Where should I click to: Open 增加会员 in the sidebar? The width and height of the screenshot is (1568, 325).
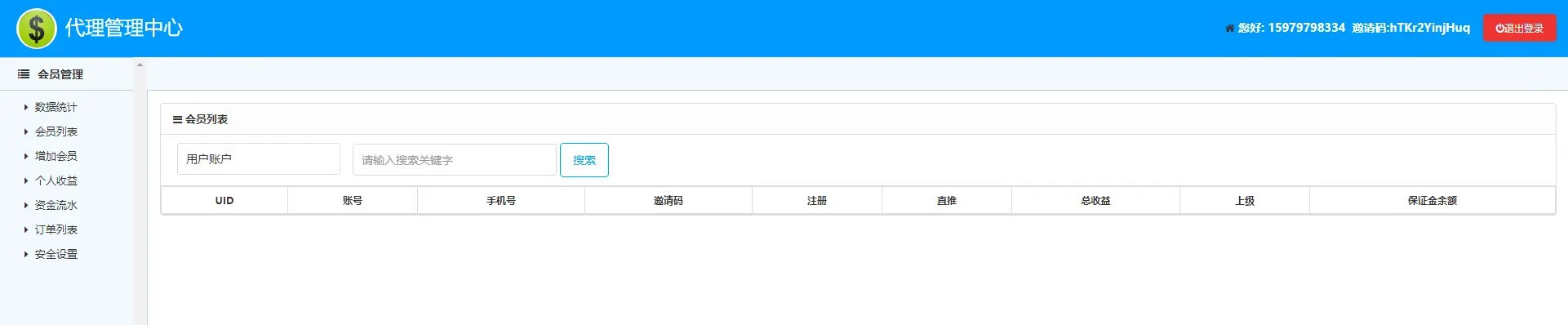pos(56,156)
